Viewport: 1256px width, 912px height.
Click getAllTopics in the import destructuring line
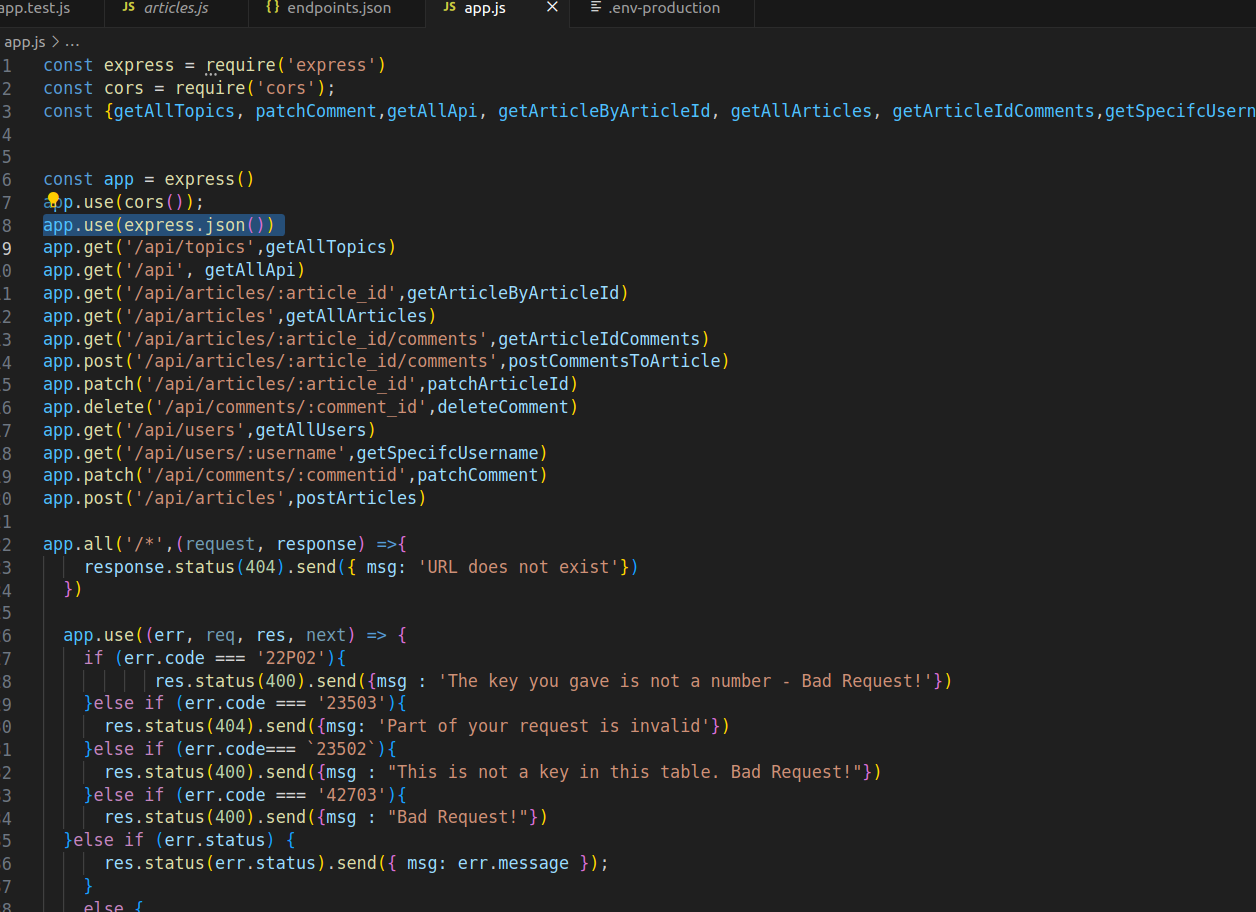click(174, 111)
